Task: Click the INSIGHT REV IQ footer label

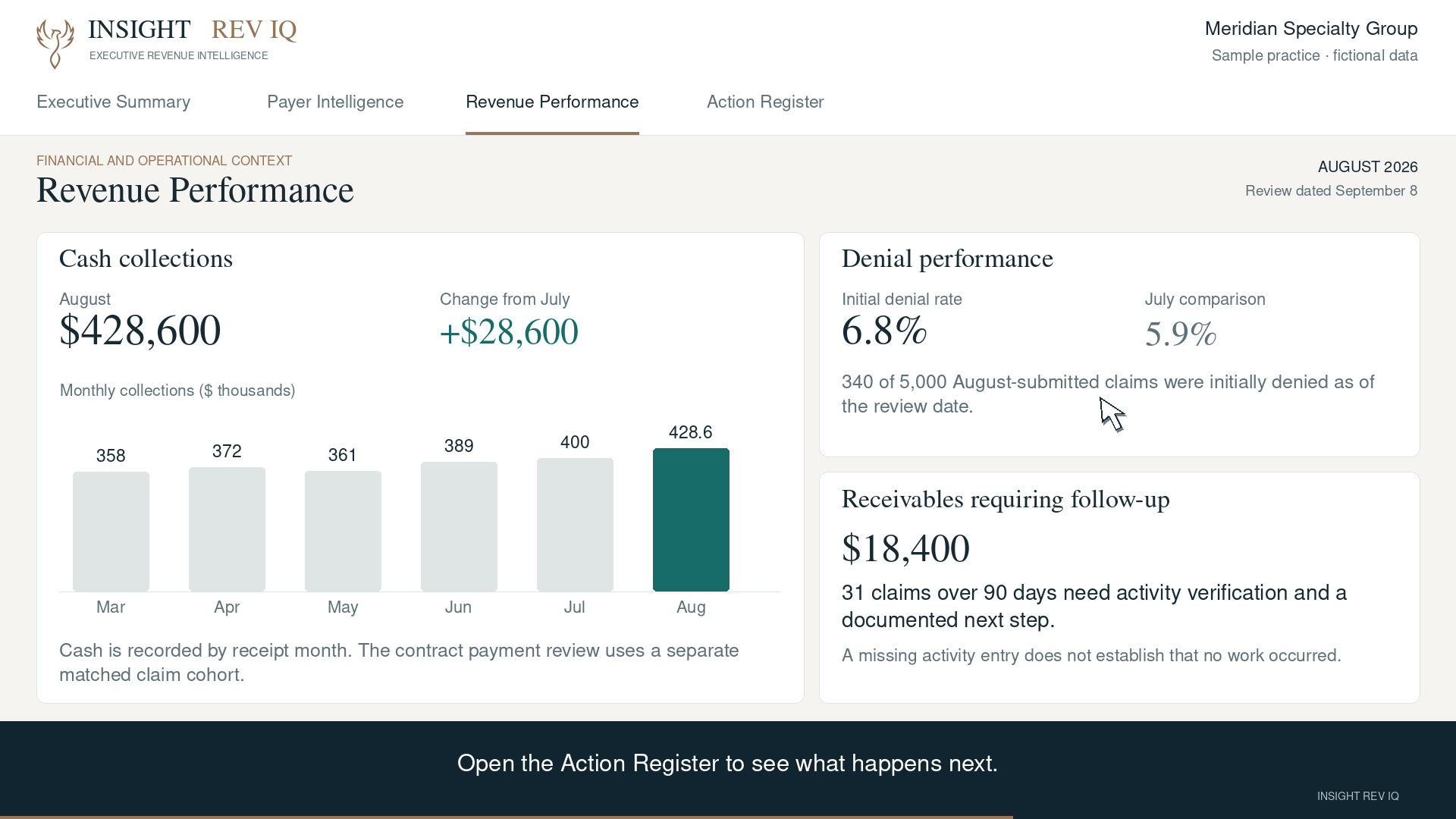Action: tap(1357, 796)
